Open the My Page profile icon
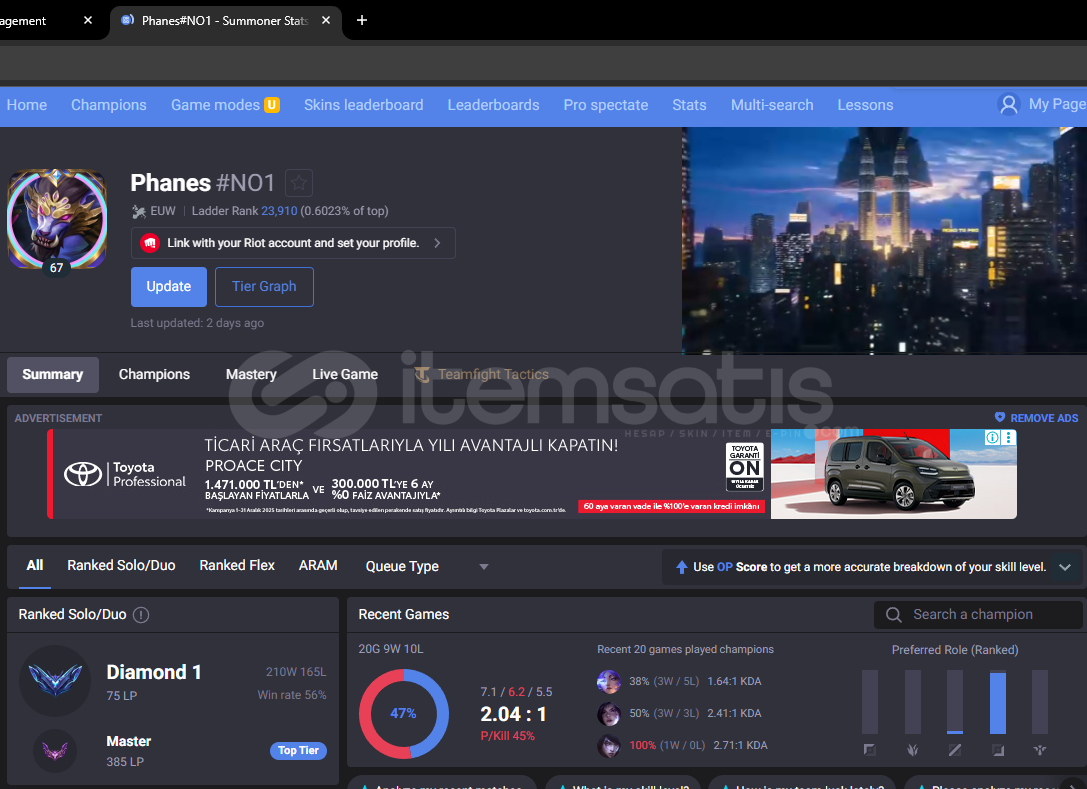 [x=1009, y=104]
